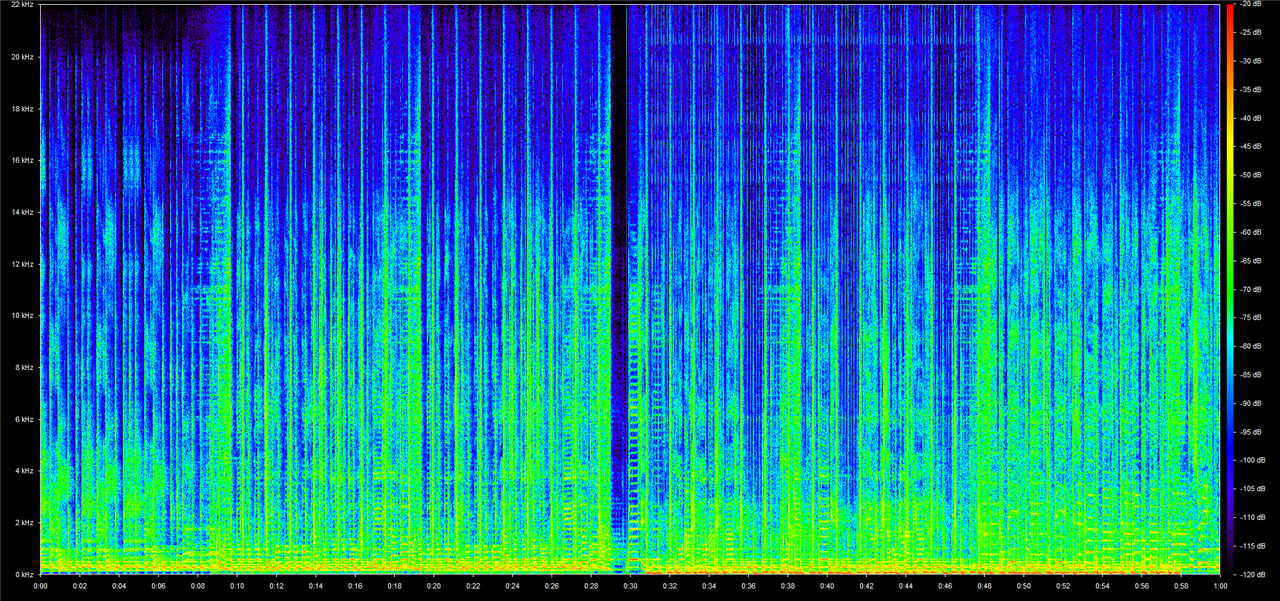This screenshot has width=1280, height=601.
Task: Select the 0:20 time axis marker
Action: (x=434, y=586)
